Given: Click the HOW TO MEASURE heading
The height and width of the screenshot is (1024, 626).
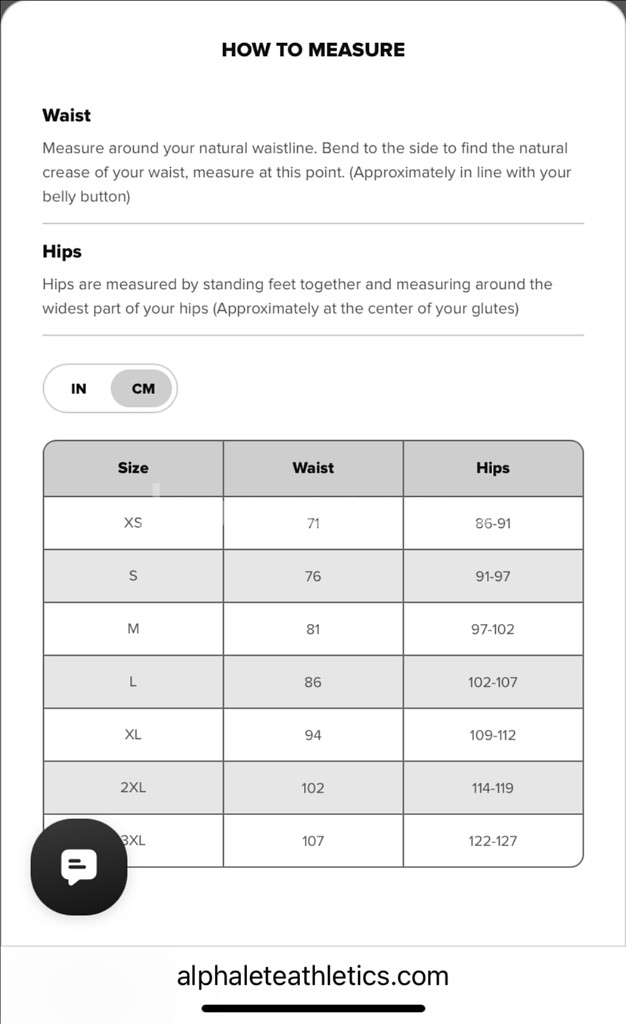Looking at the screenshot, I should 313,48.
